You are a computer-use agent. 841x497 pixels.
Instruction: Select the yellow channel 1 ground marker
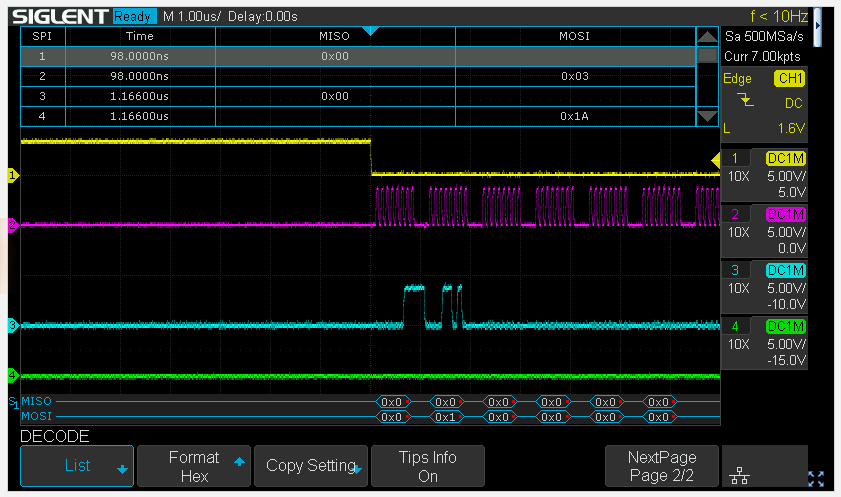click(12, 175)
